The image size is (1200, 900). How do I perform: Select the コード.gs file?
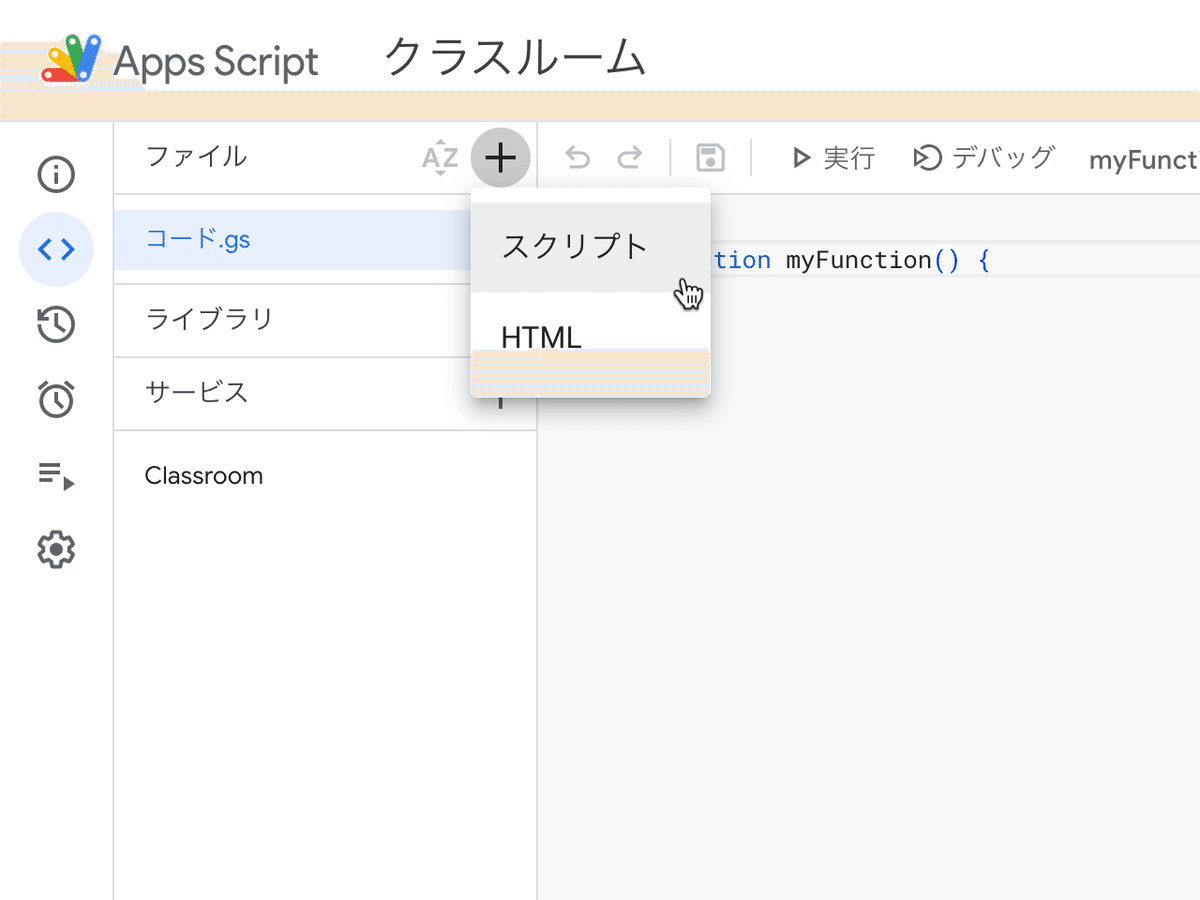(x=292, y=240)
